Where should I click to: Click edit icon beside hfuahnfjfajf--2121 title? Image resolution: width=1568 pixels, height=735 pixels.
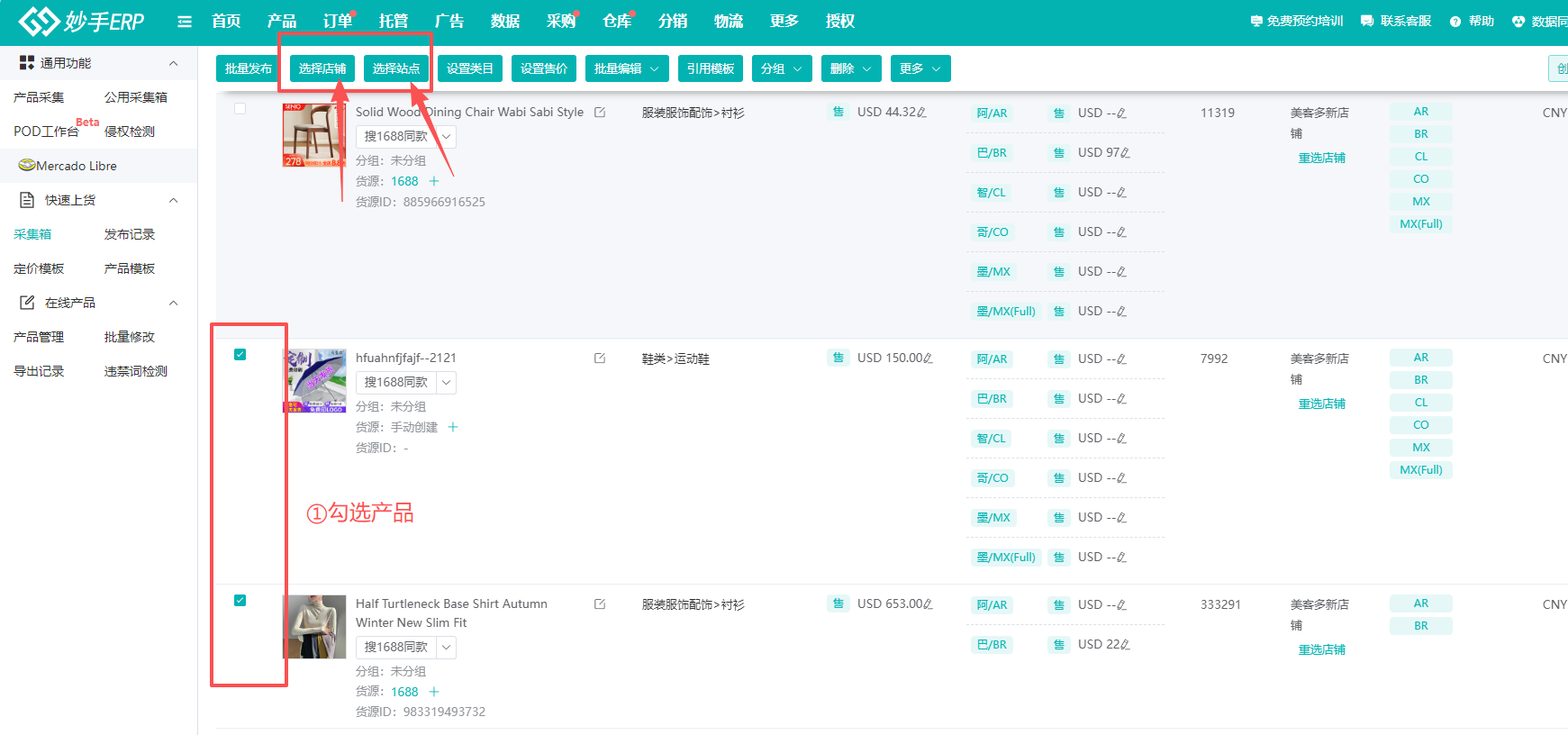click(600, 358)
